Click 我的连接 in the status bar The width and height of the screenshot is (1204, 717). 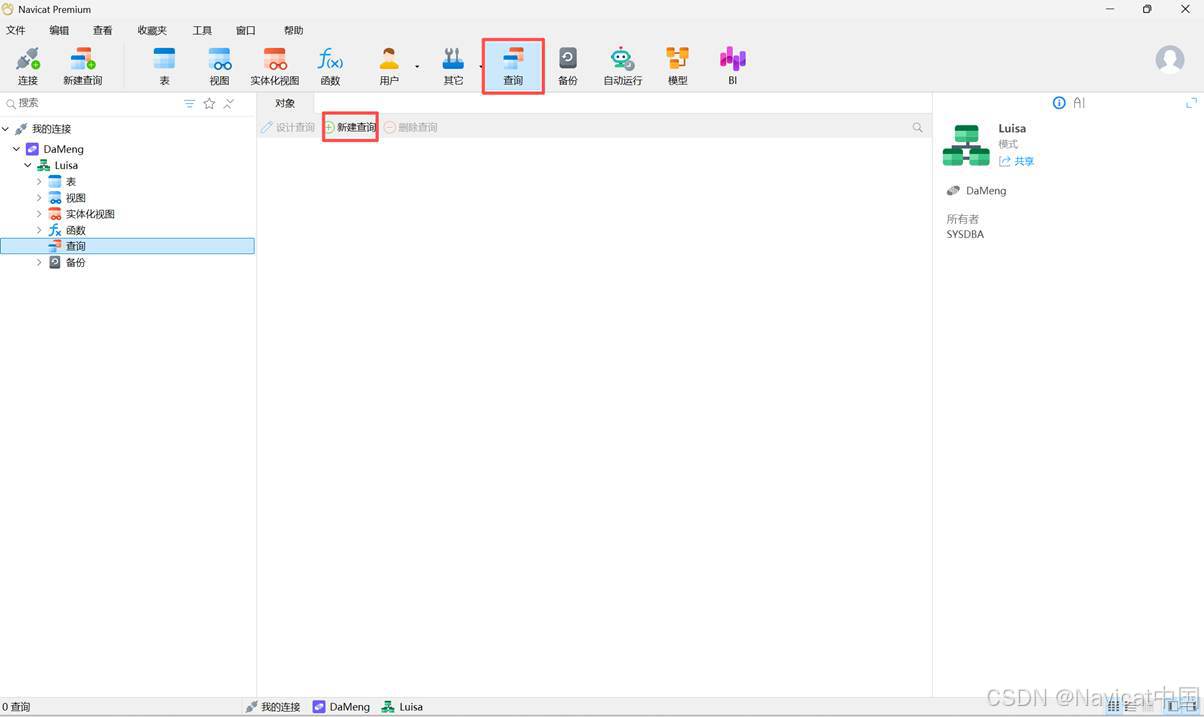click(x=272, y=706)
